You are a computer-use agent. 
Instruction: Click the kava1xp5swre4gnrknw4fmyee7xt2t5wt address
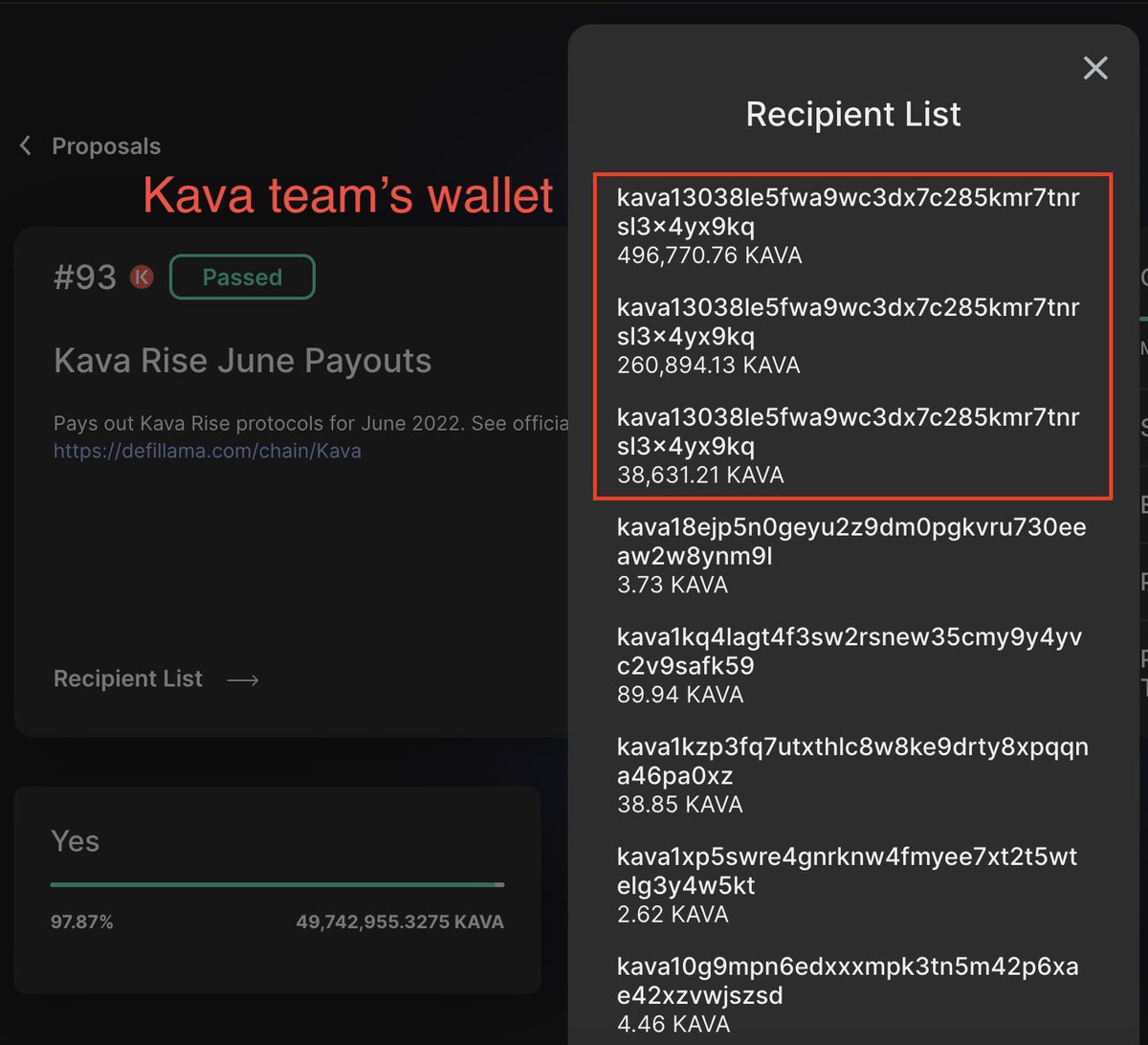(x=848, y=871)
